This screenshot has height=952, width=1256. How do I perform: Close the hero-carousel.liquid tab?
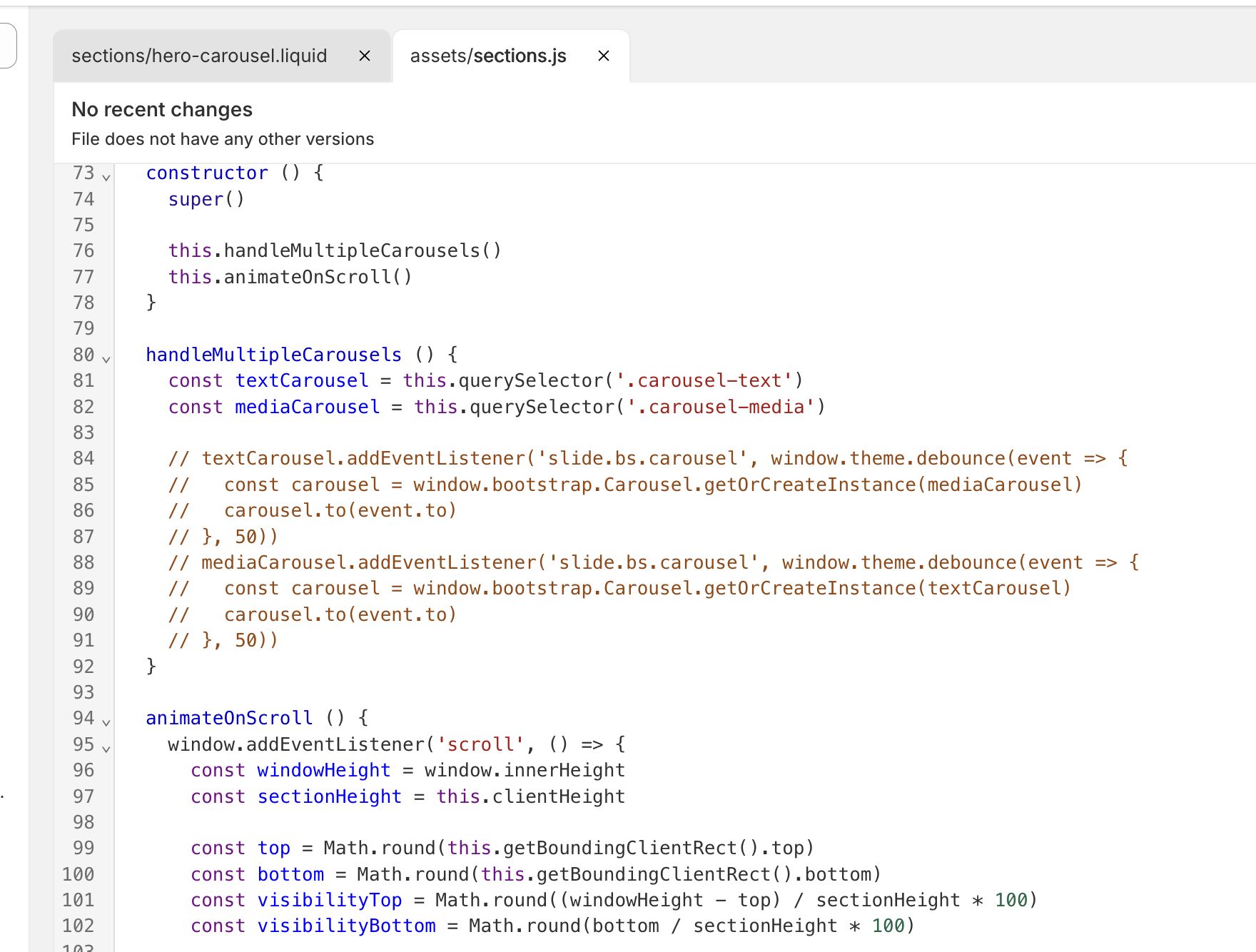(364, 56)
